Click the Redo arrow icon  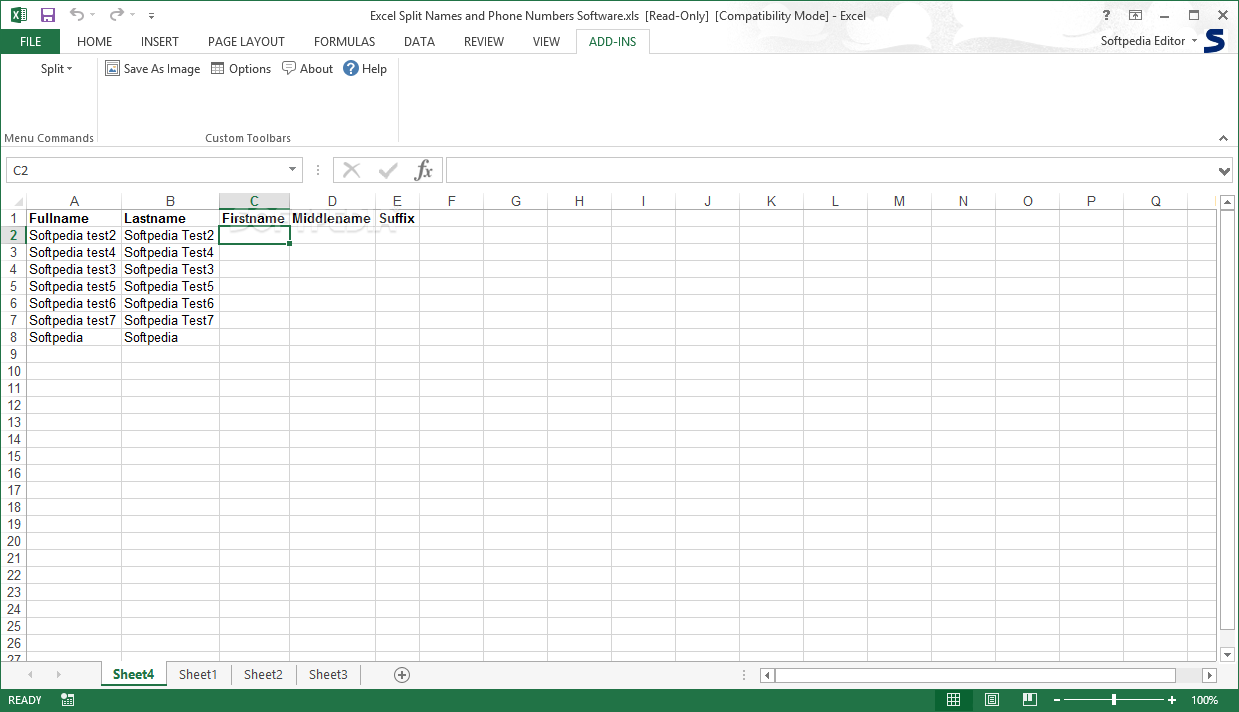[117, 15]
